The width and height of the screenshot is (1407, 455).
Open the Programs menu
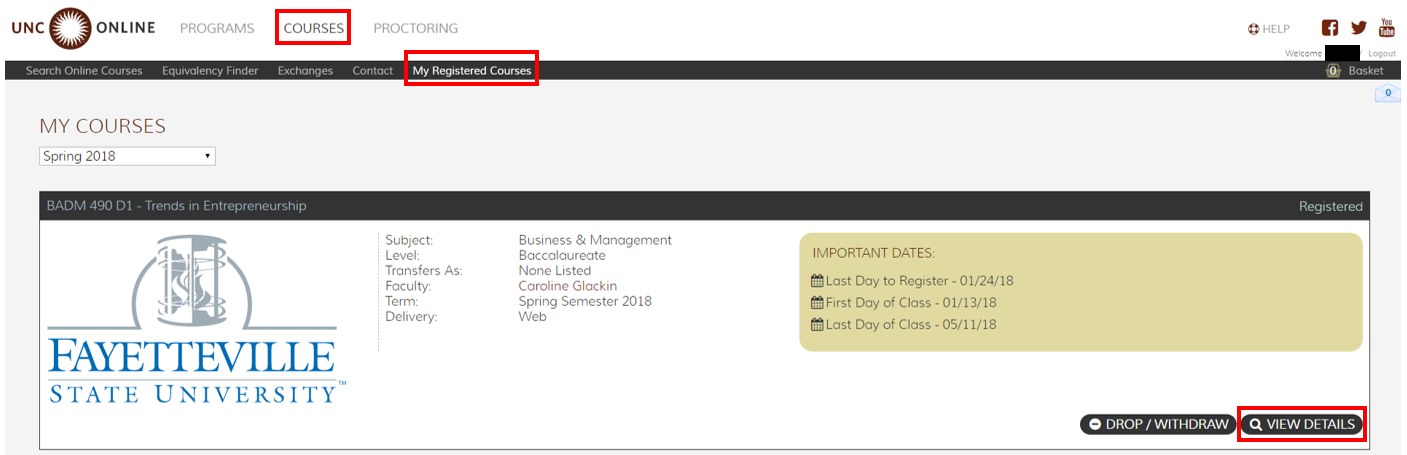coord(217,28)
